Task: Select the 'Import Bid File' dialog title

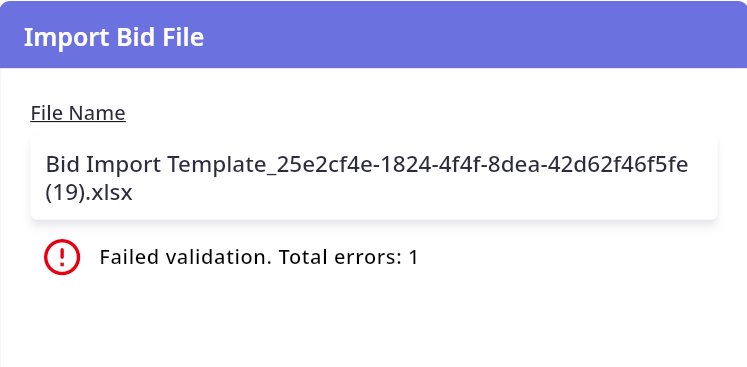Action: click(x=114, y=37)
